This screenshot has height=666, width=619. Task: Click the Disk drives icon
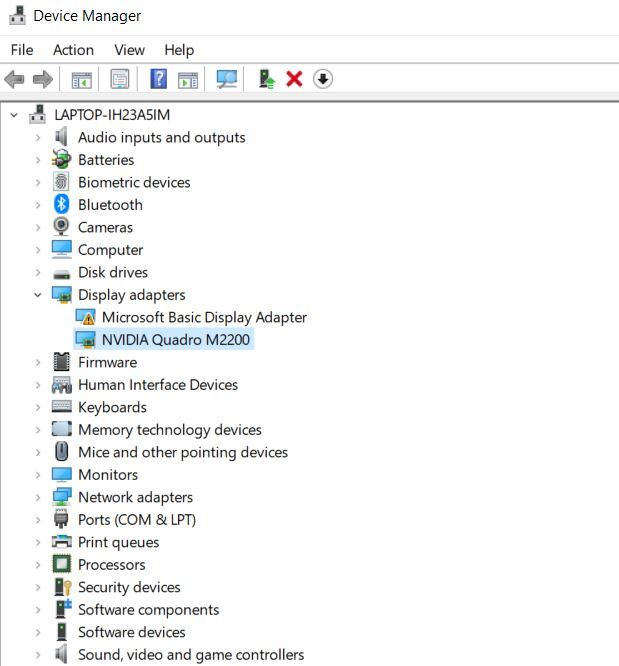coord(62,274)
